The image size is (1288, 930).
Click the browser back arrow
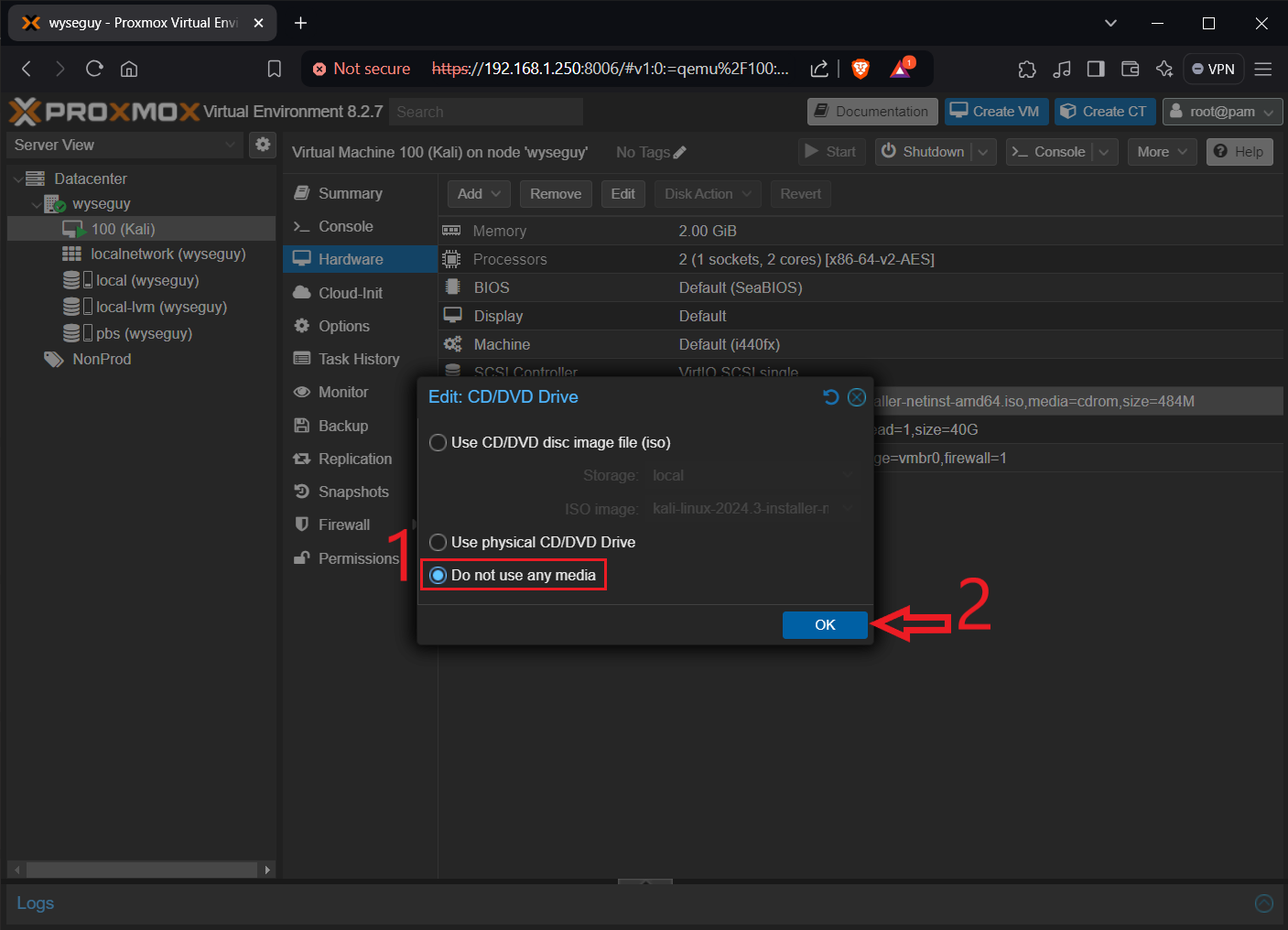pos(27,69)
